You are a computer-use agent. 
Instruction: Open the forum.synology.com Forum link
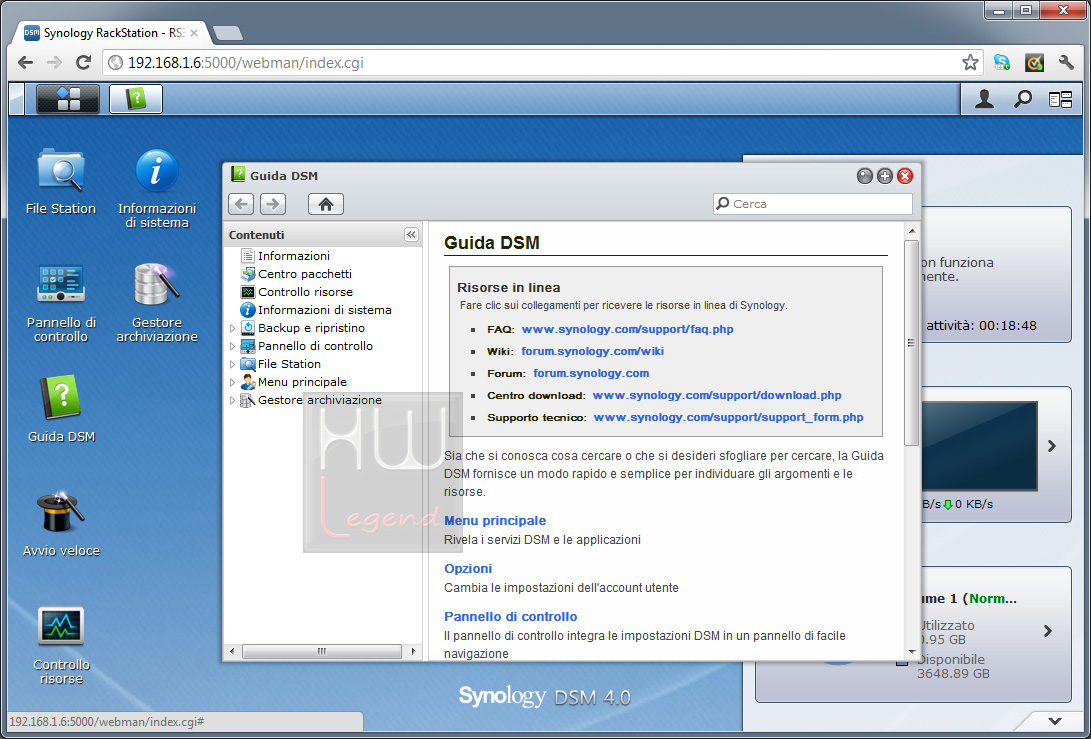pyautogui.click(x=591, y=374)
